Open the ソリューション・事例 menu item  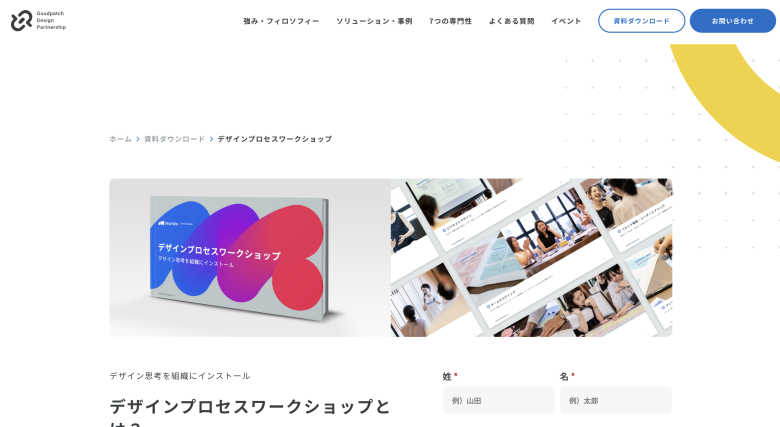tap(374, 21)
